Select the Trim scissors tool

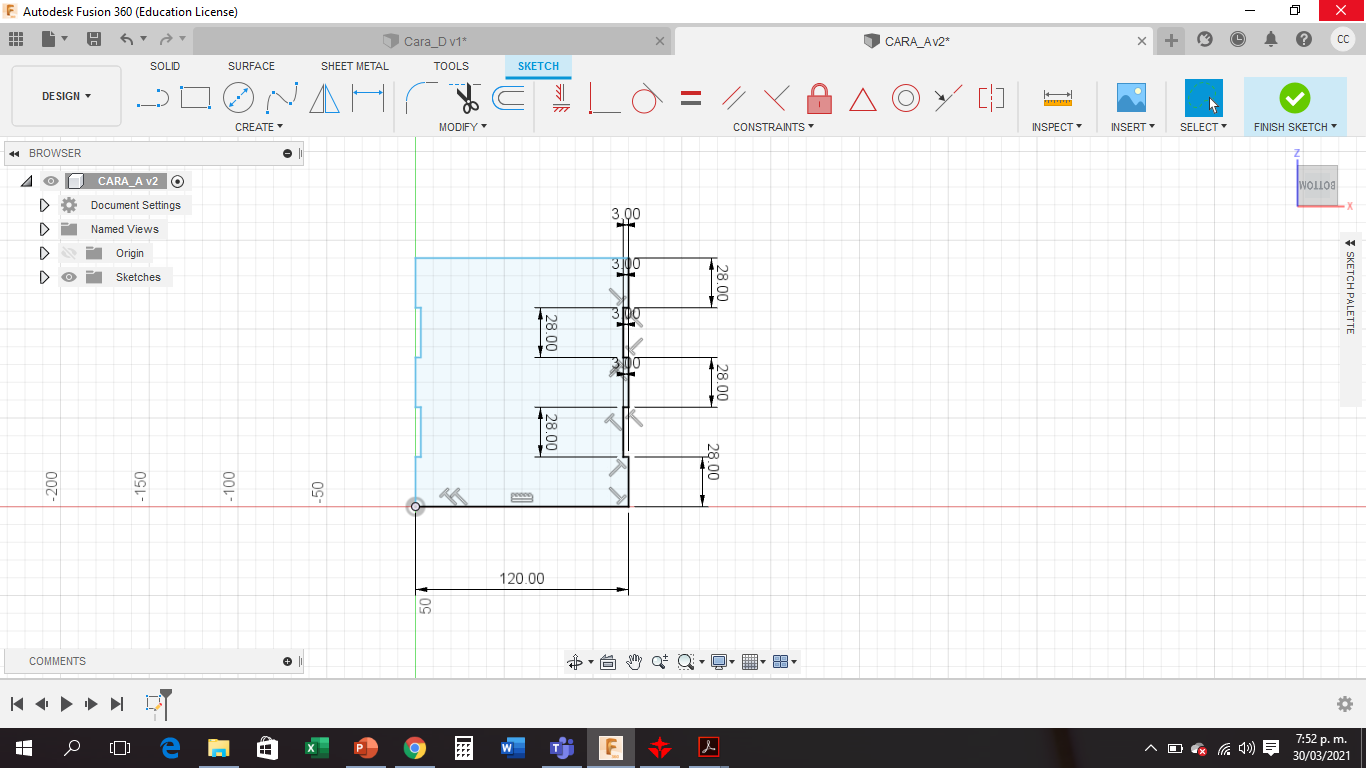tap(466, 98)
